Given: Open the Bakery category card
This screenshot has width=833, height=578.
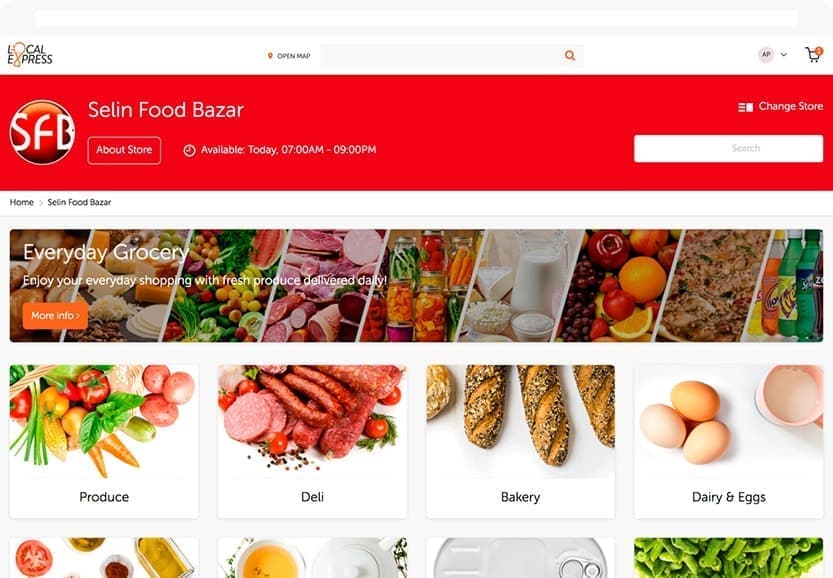Looking at the screenshot, I should tap(521, 441).
